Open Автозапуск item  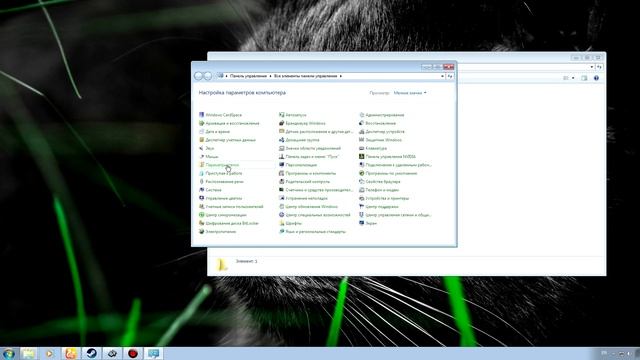[293, 115]
